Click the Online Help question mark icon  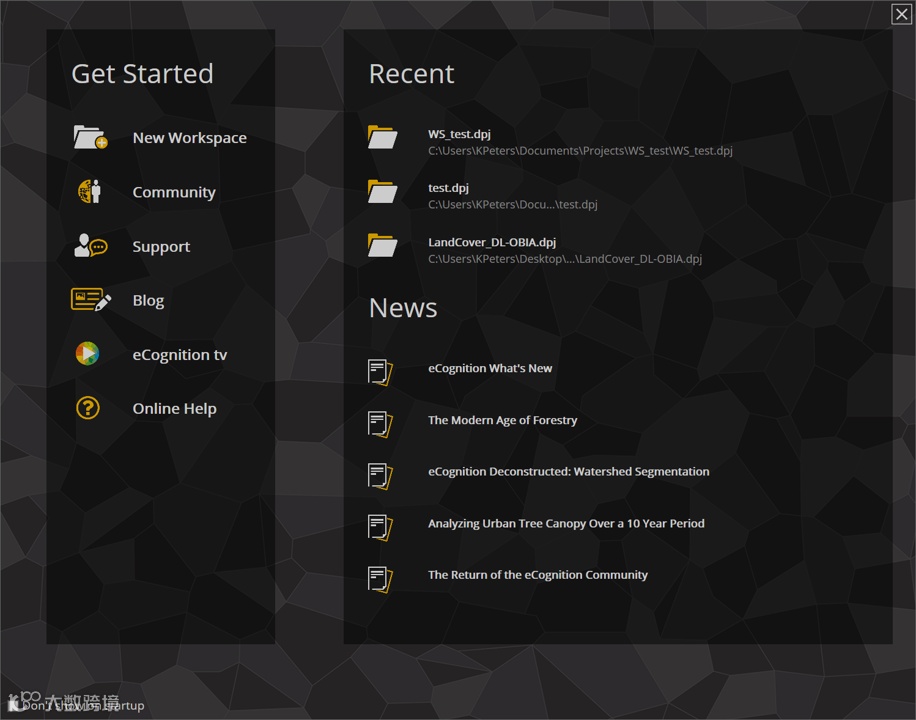[88, 407]
